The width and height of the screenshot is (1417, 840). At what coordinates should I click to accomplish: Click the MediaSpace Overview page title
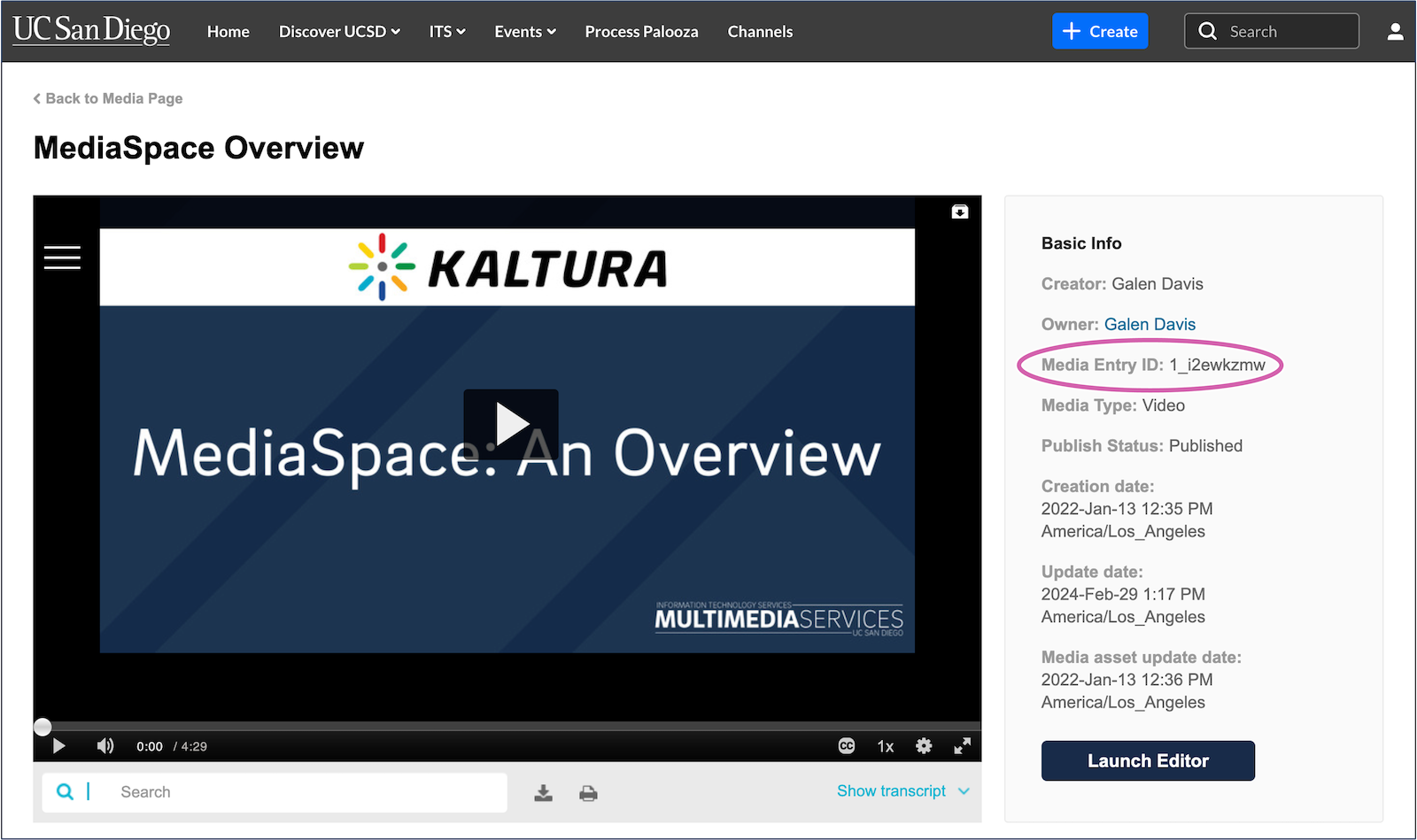(198, 148)
